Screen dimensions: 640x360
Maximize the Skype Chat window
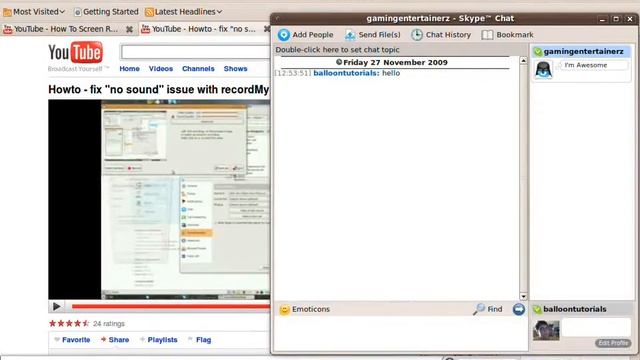pyautogui.click(x=616, y=19)
